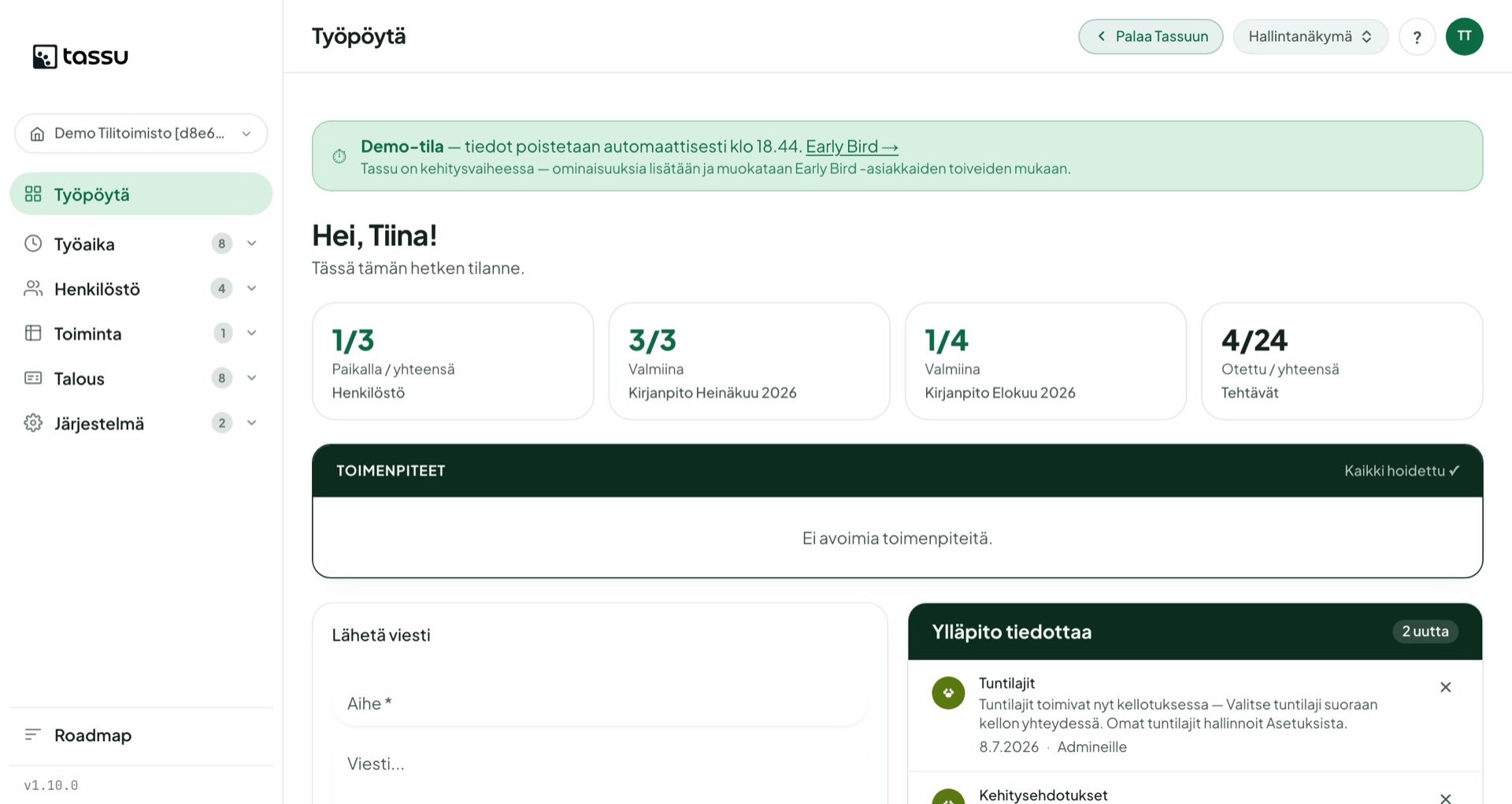Click the Talous sidebar icon
Viewport: 1512px width, 804px height.
click(33, 378)
